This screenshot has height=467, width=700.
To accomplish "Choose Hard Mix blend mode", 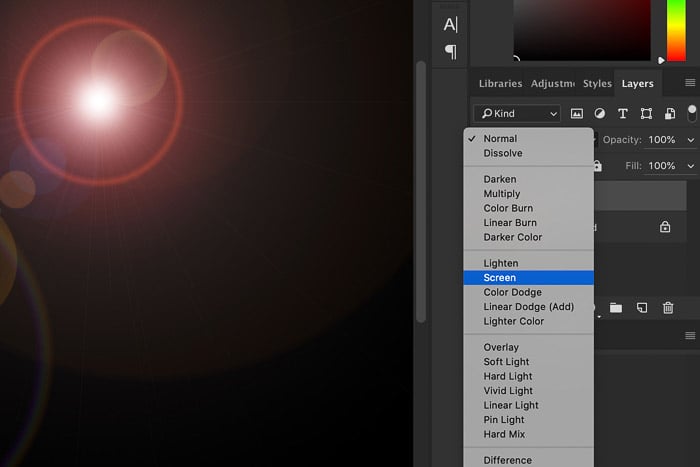I will (x=529, y=434).
